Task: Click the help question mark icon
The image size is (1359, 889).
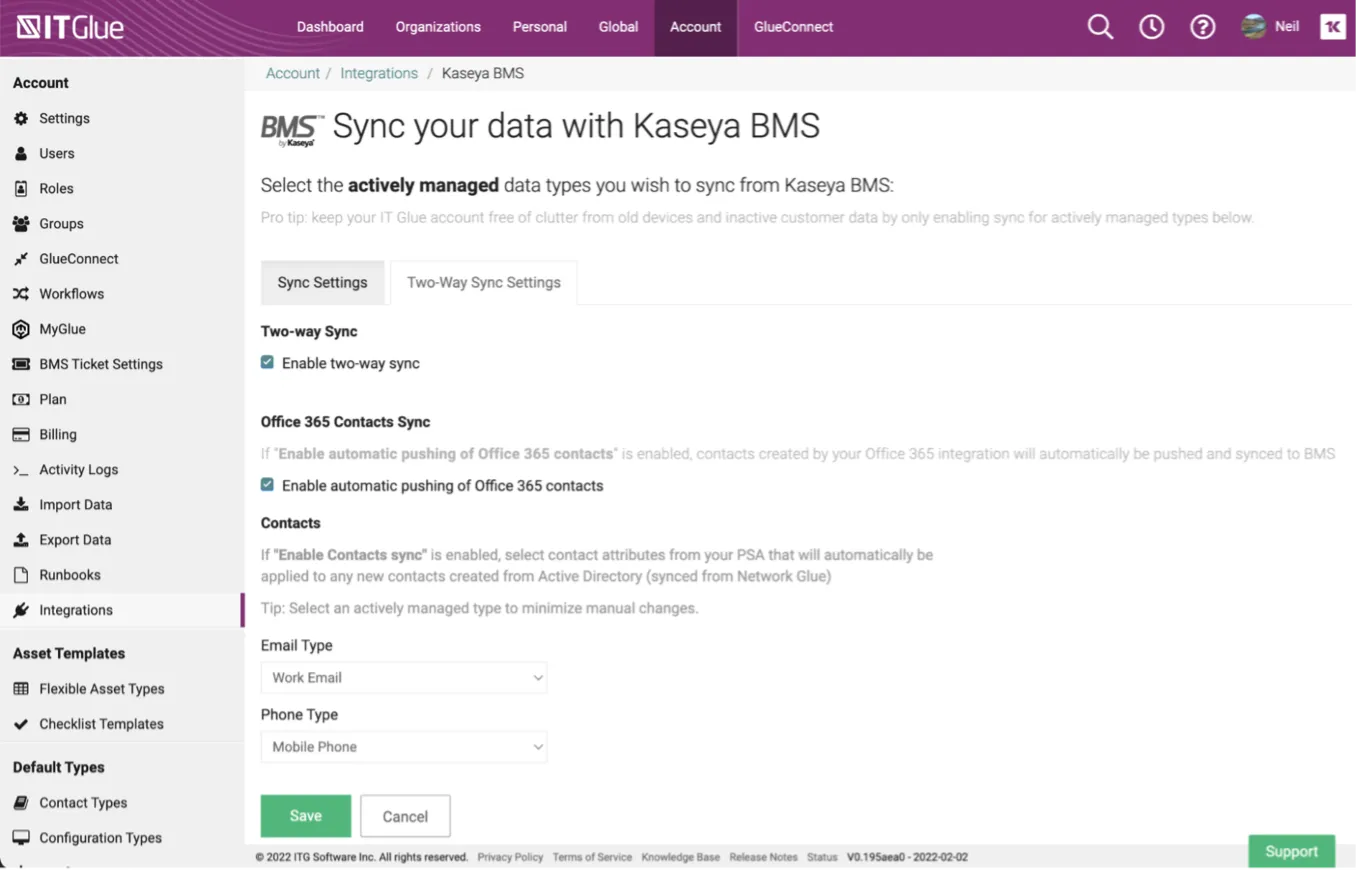Action: [x=1202, y=27]
